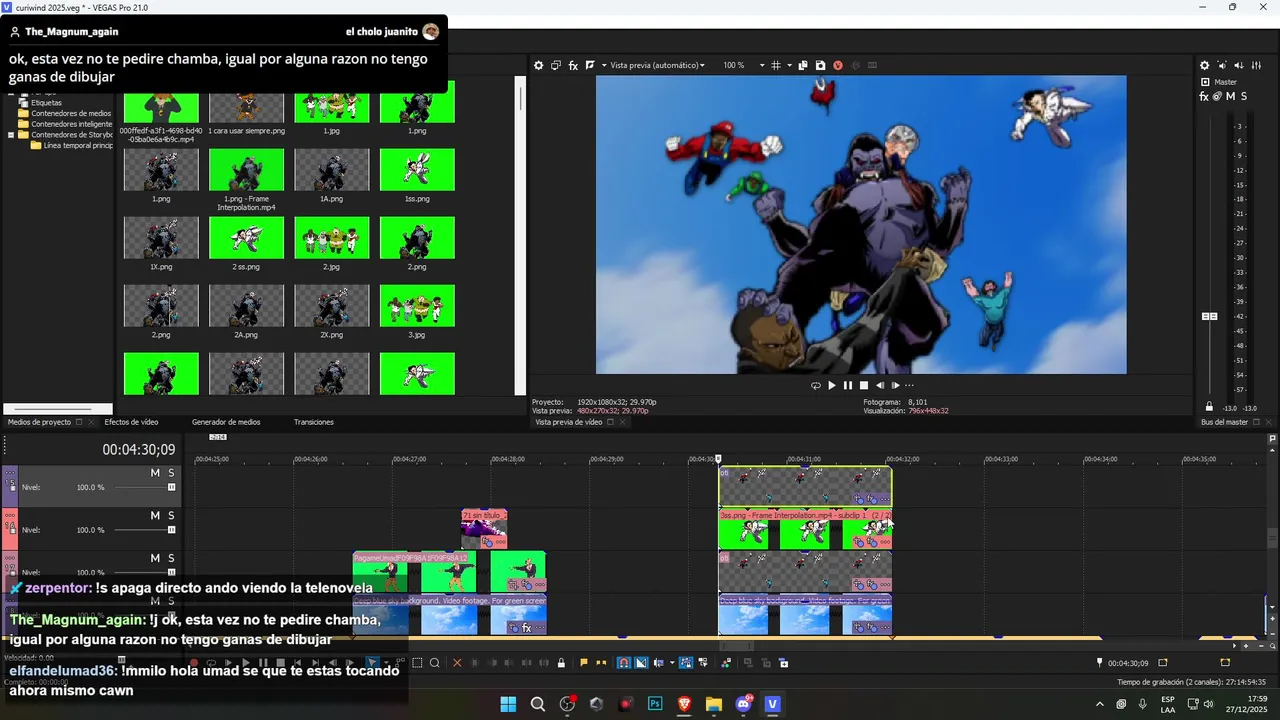Switch to Efectos de vídeo tab
Image resolution: width=1280 pixels, height=720 pixels.
coord(132,422)
